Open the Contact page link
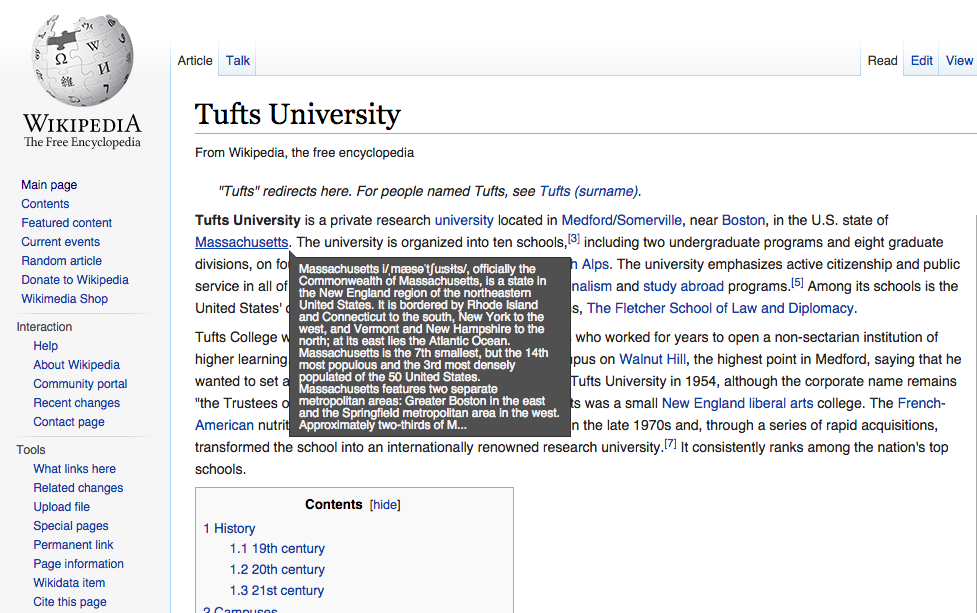 click(x=69, y=422)
